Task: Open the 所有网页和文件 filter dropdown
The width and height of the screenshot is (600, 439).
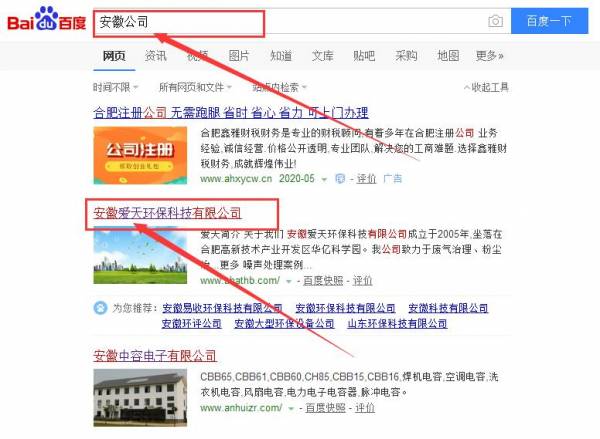Action: [196, 88]
